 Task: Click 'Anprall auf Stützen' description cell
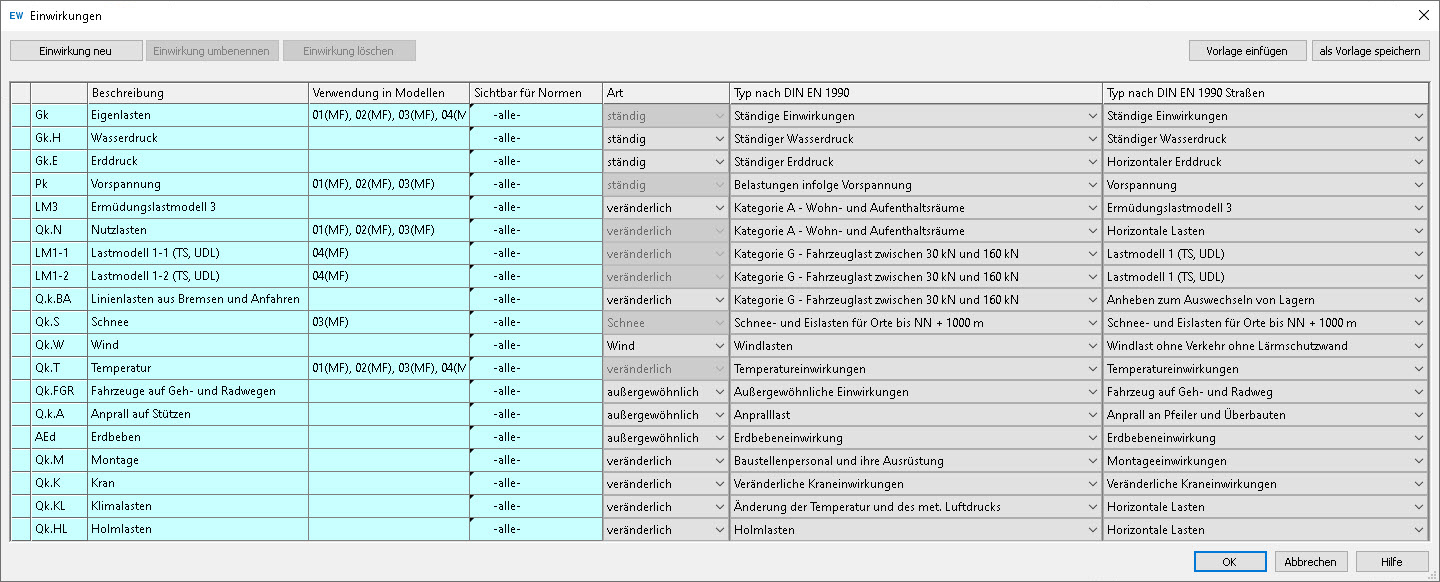click(x=198, y=415)
